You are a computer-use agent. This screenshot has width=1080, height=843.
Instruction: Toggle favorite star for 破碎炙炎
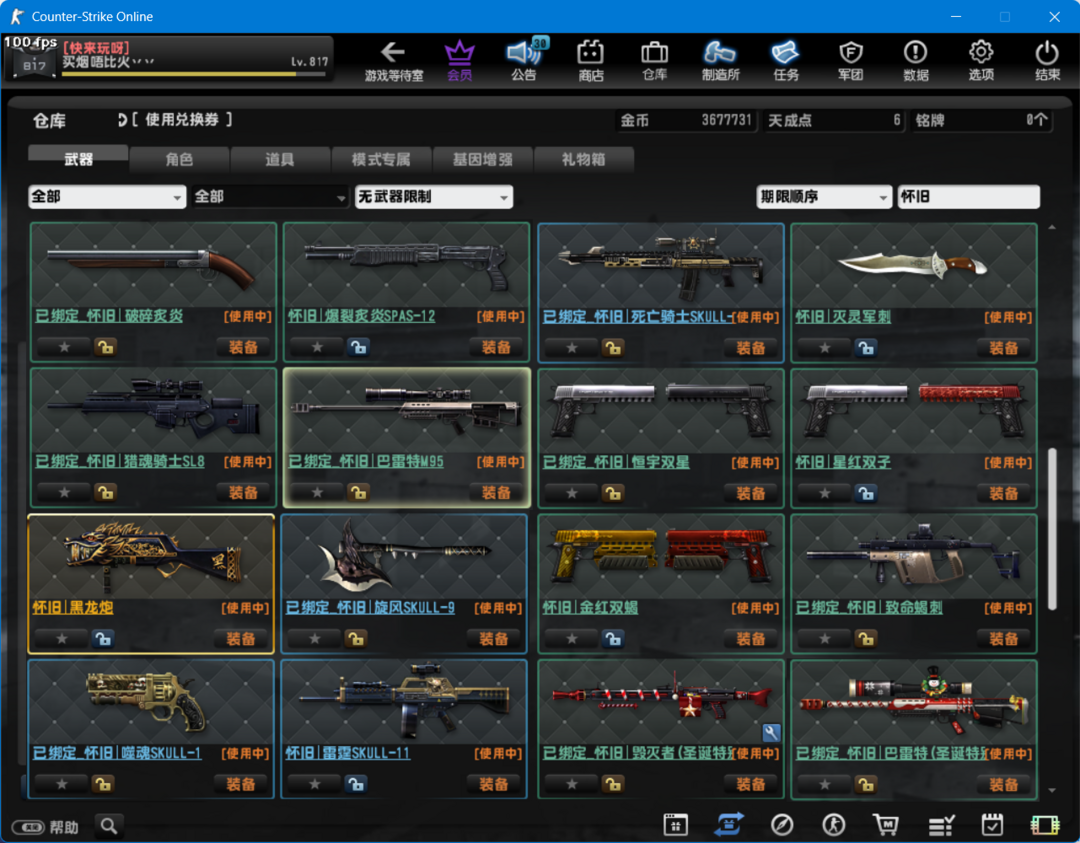point(64,347)
